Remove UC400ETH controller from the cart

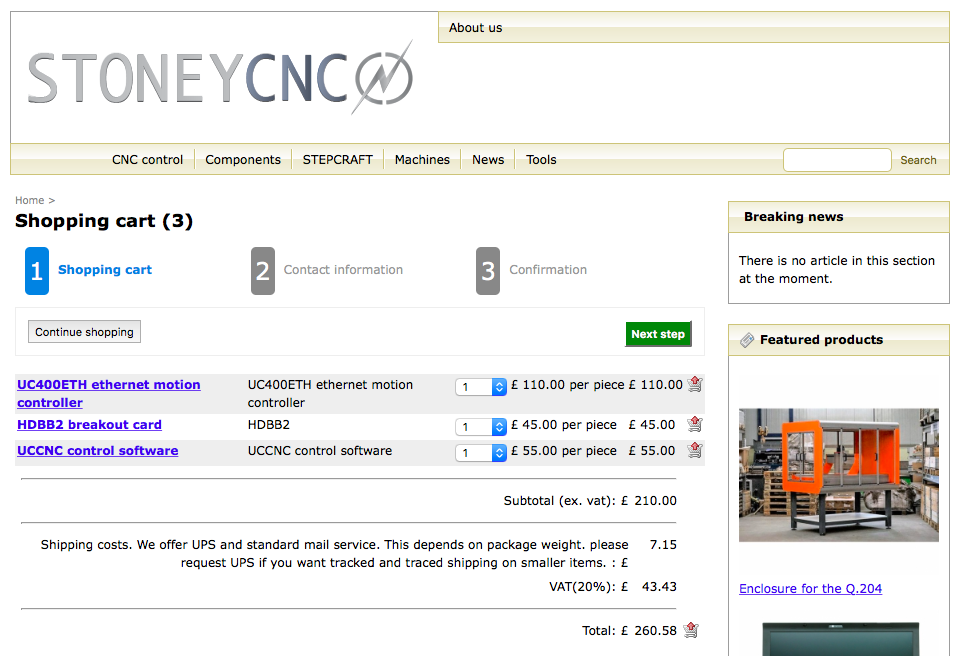(695, 384)
